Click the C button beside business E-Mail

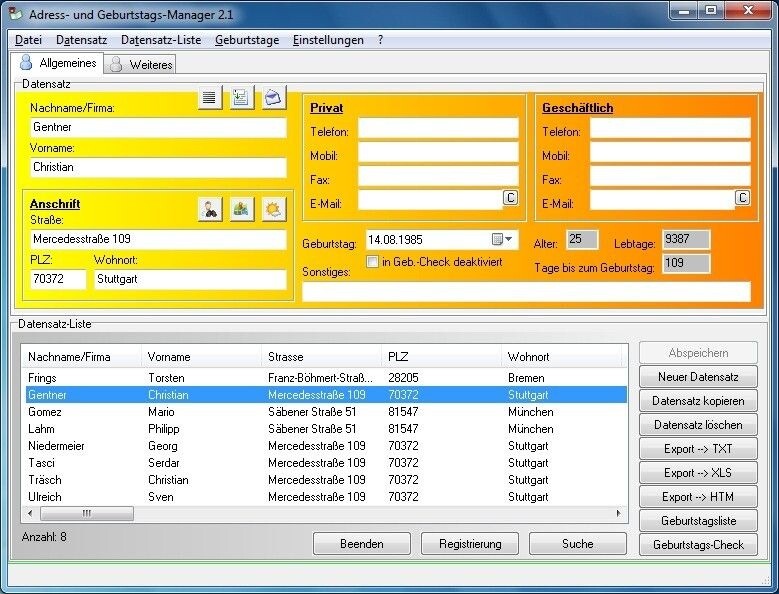[742, 198]
